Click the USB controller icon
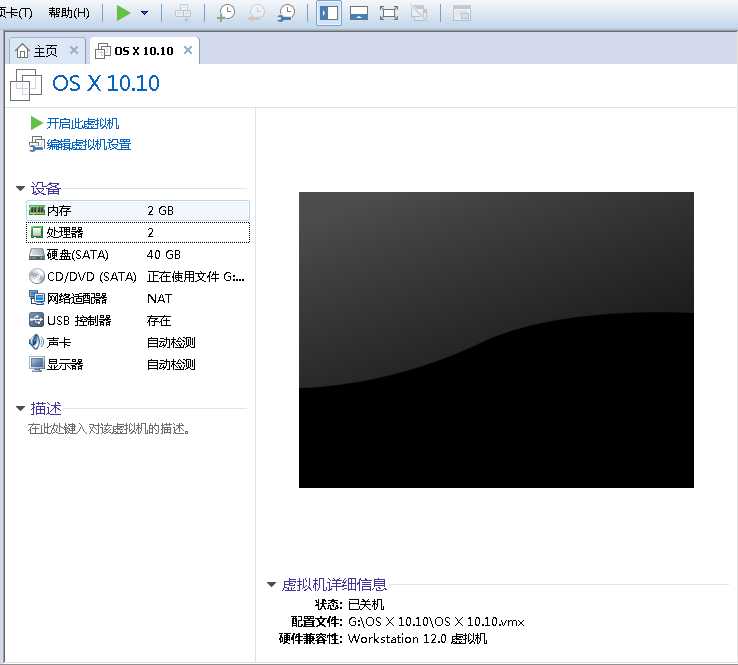The height and width of the screenshot is (665, 738). point(36,320)
